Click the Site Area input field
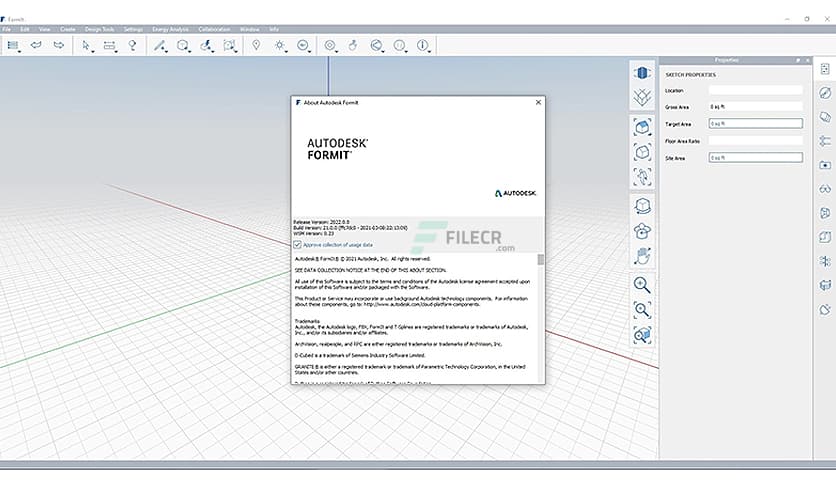 click(755, 158)
